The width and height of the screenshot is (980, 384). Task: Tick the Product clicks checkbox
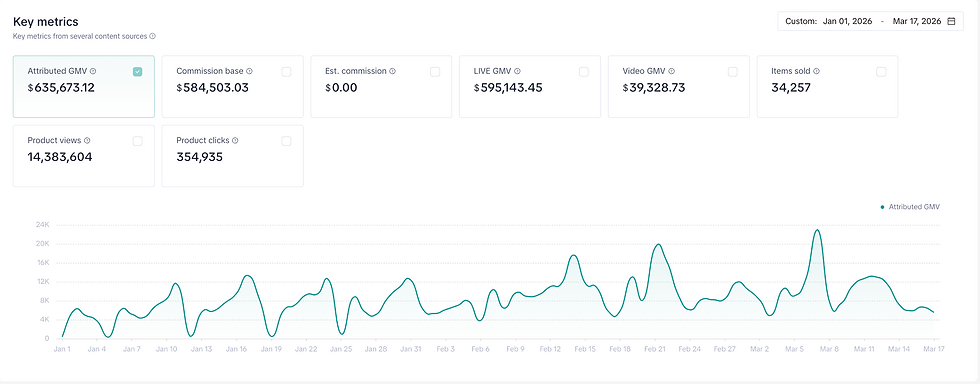286,141
